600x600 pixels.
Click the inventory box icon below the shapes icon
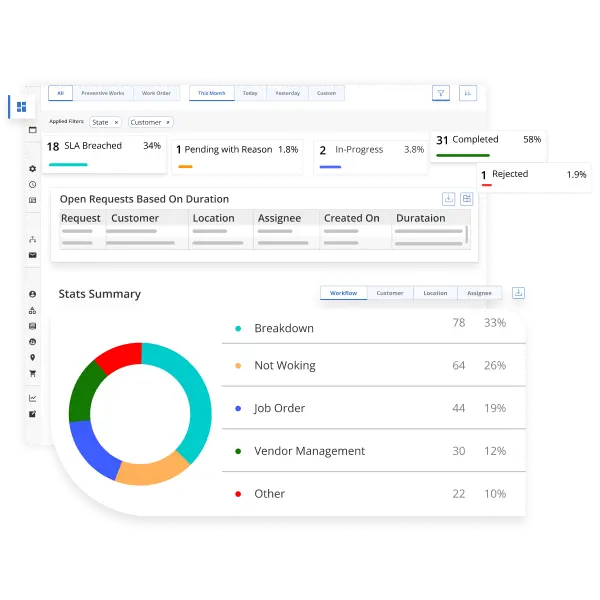click(x=33, y=326)
